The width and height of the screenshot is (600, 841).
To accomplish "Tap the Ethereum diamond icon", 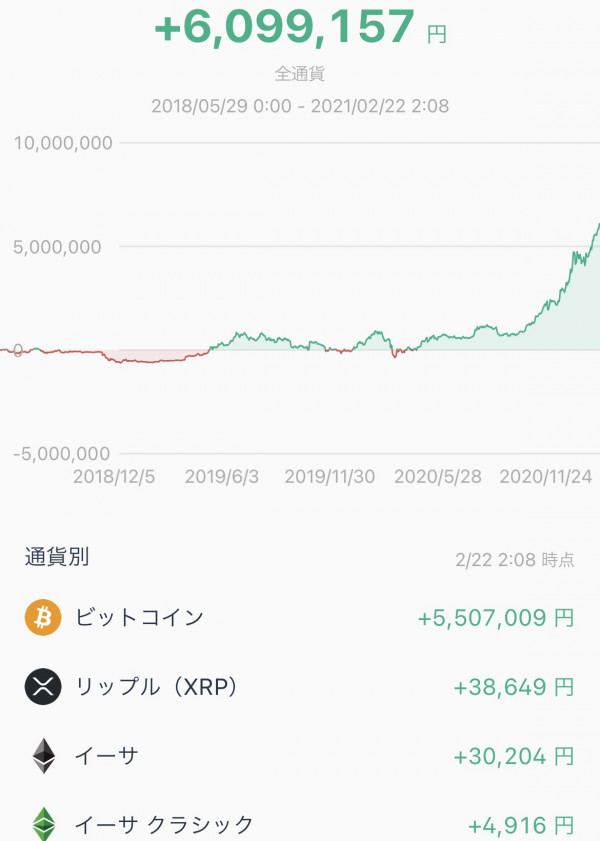I will coord(44,756).
